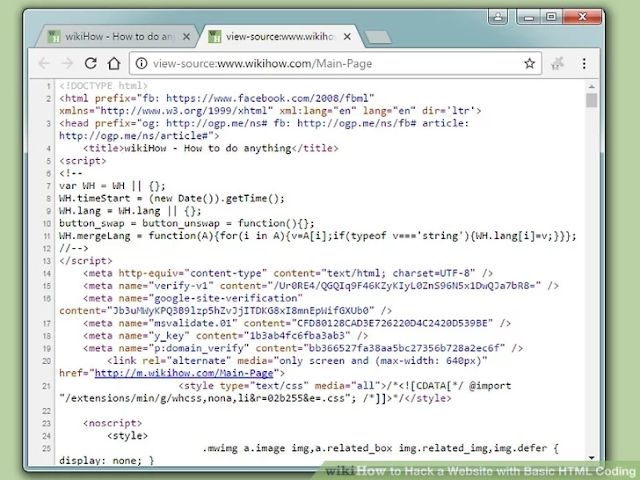Click the browser Forward arrow
640x480 pixels.
67,63
